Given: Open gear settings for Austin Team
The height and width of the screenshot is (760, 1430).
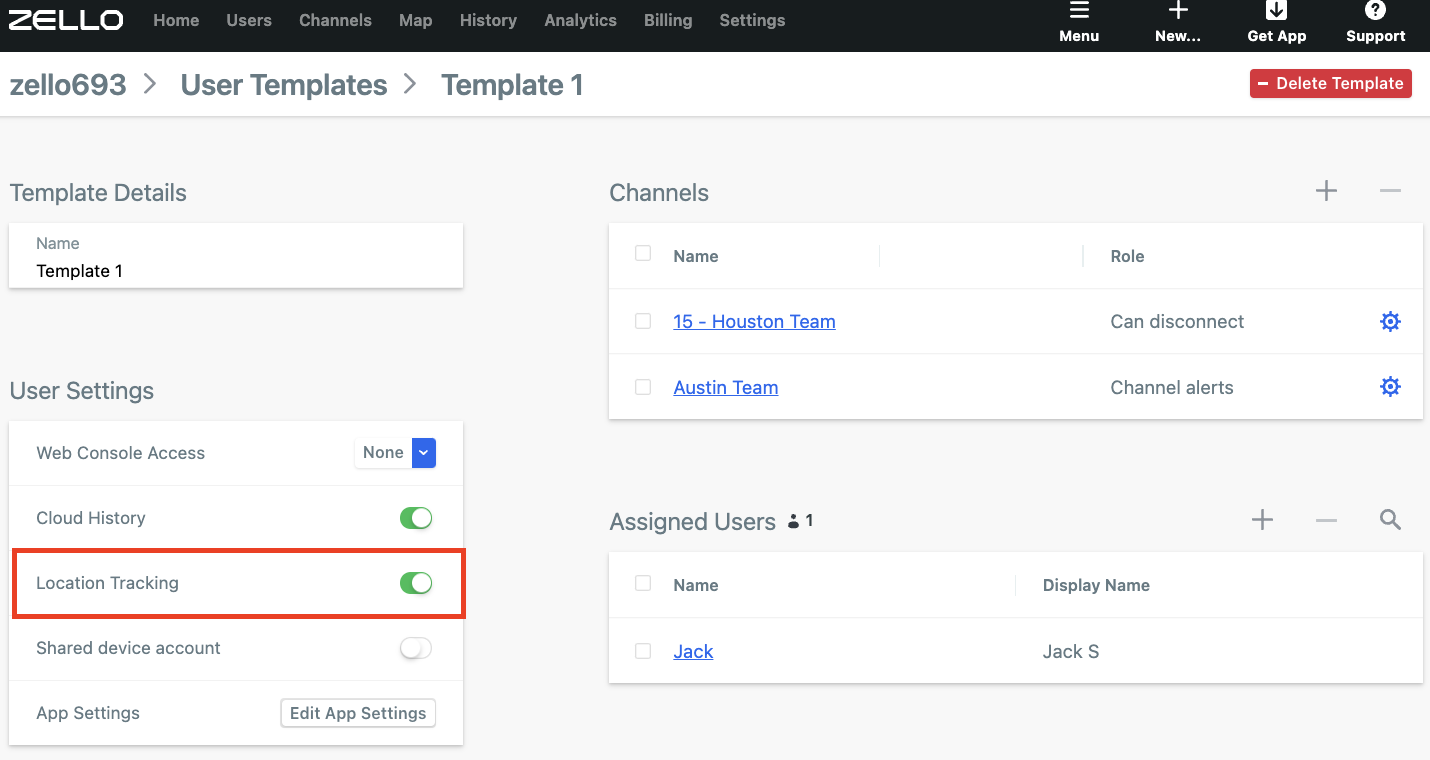Looking at the screenshot, I should tap(1390, 387).
